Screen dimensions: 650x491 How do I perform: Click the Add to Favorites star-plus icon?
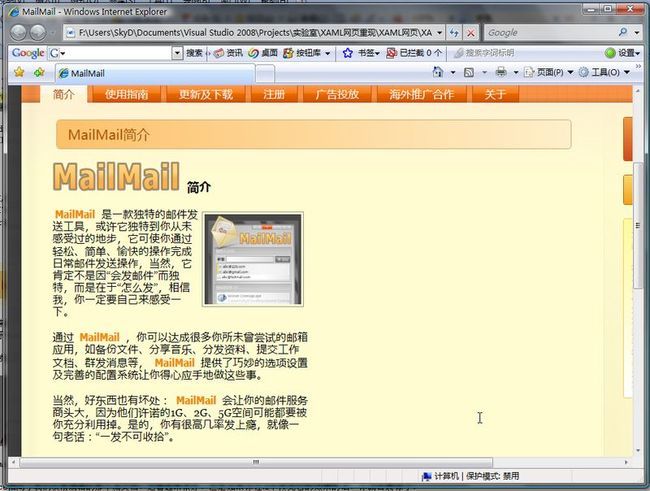pos(39,73)
